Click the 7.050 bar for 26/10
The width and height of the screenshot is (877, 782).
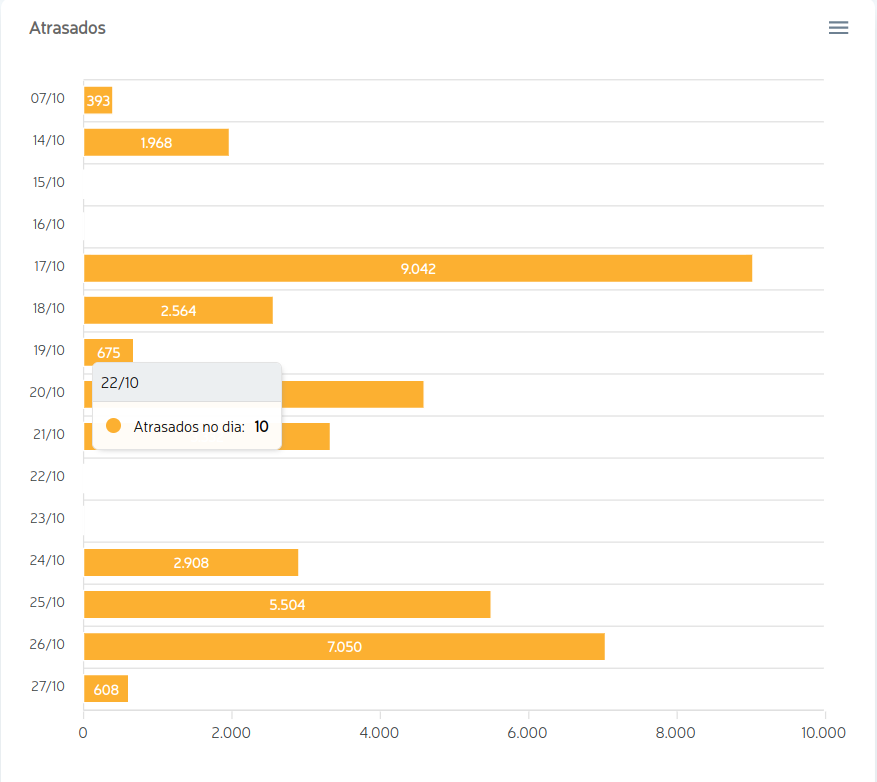coord(345,646)
